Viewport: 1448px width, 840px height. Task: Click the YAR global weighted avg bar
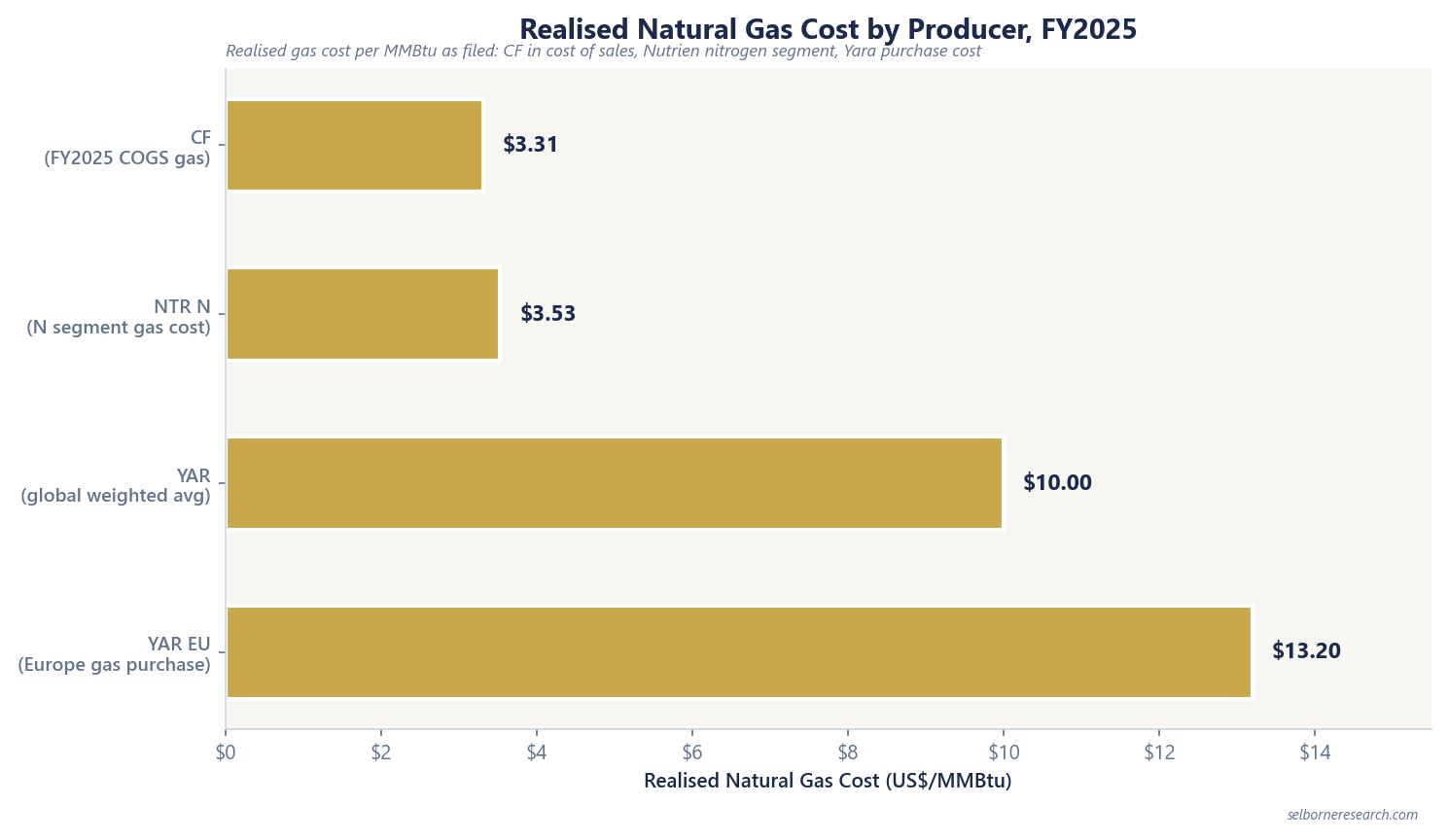pyautogui.click(x=615, y=483)
